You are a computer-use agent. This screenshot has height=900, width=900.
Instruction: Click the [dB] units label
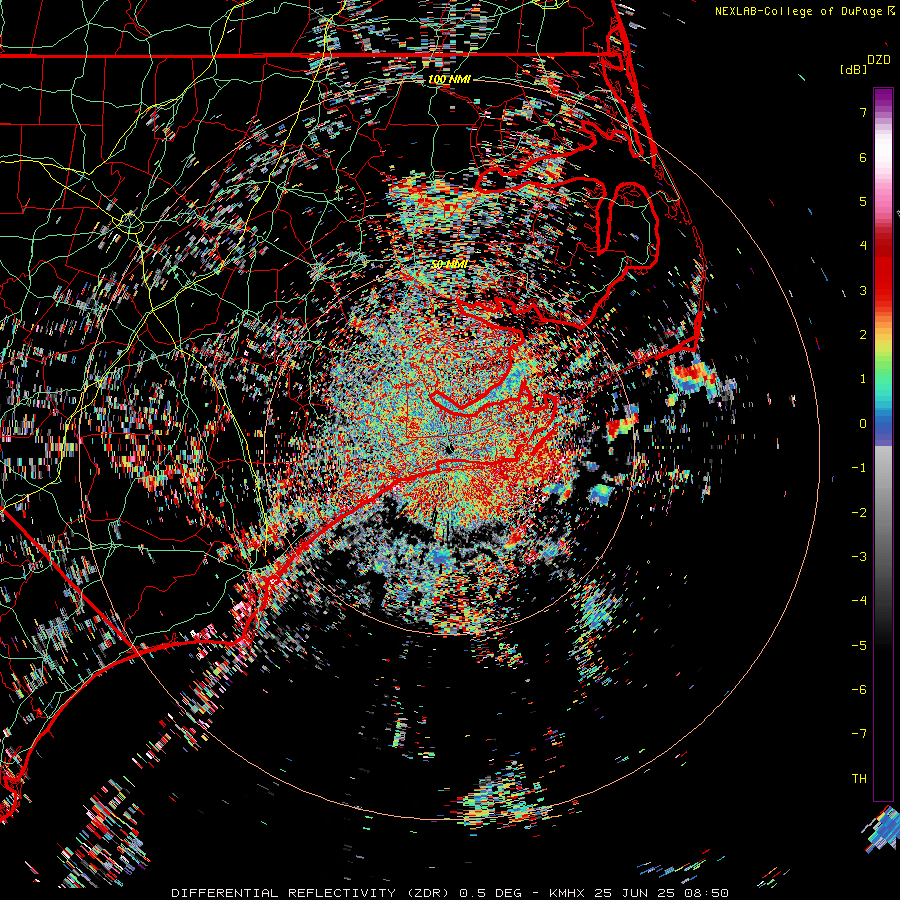[853, 69]
